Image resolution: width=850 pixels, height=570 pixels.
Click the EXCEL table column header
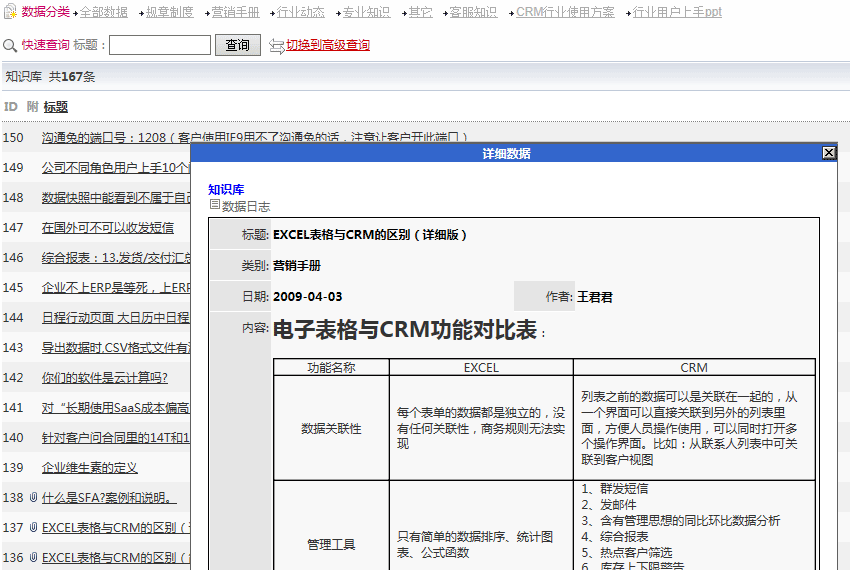click(x=481, y=368)
